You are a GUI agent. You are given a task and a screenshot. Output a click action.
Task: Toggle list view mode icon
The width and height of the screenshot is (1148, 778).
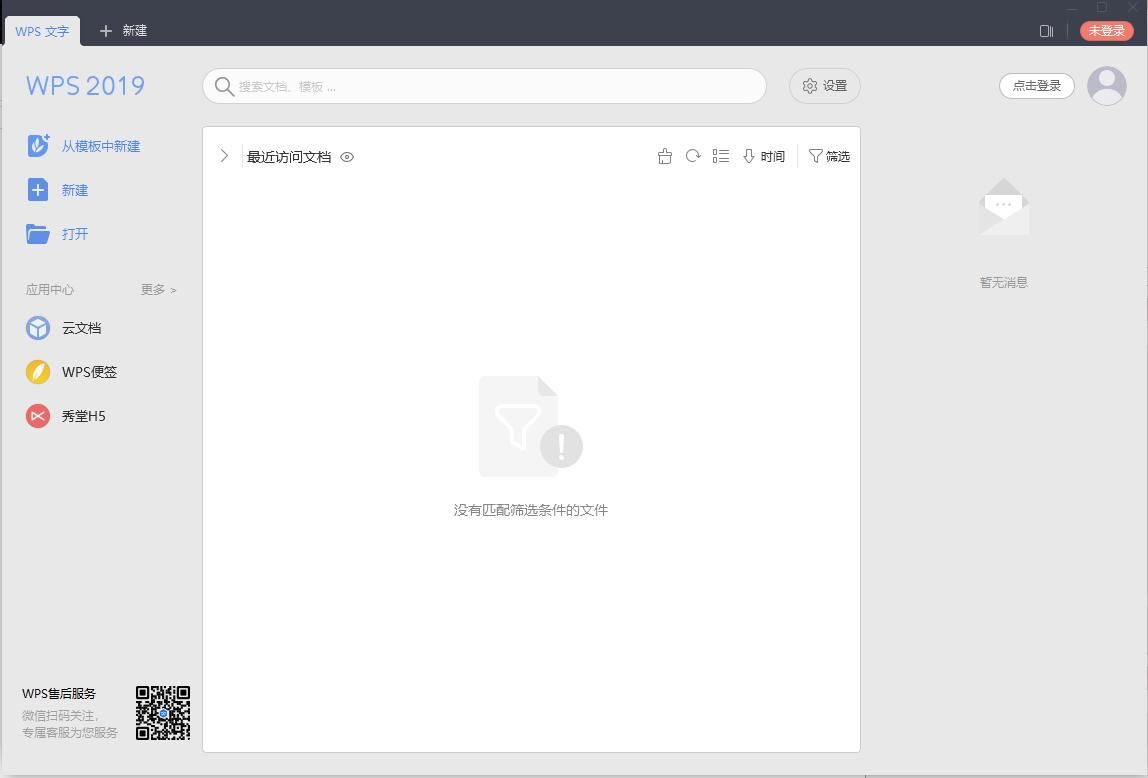point(721,156)
